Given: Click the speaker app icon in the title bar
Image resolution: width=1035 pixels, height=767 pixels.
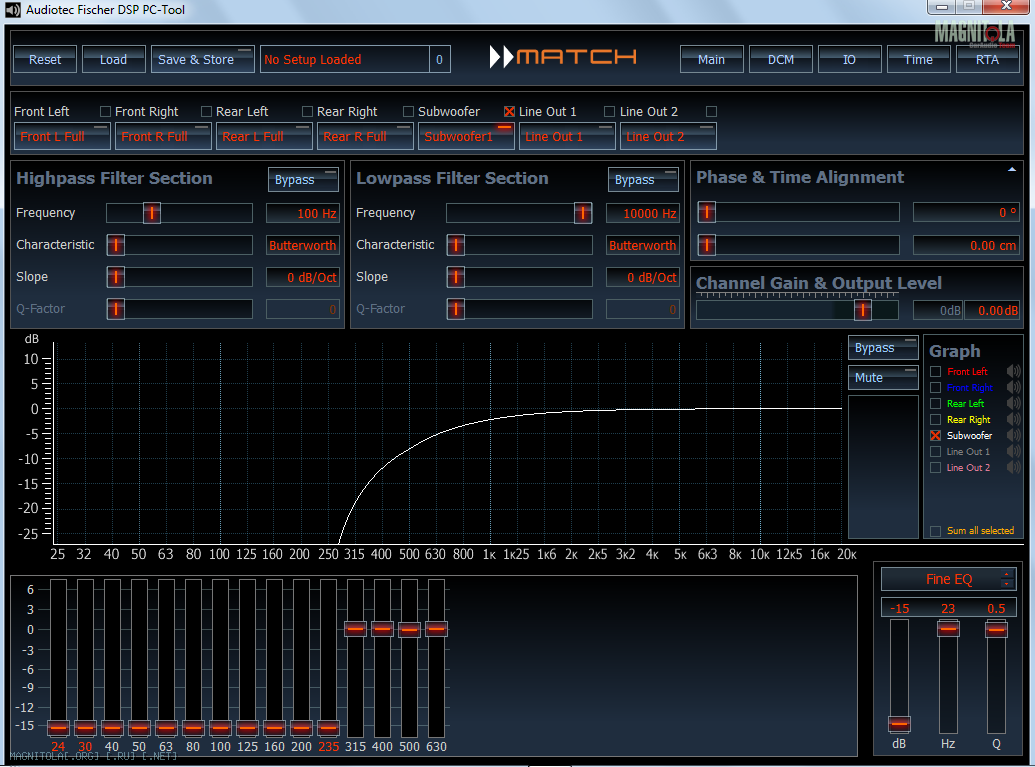Looking at the screenshot, I should [13, 10].
